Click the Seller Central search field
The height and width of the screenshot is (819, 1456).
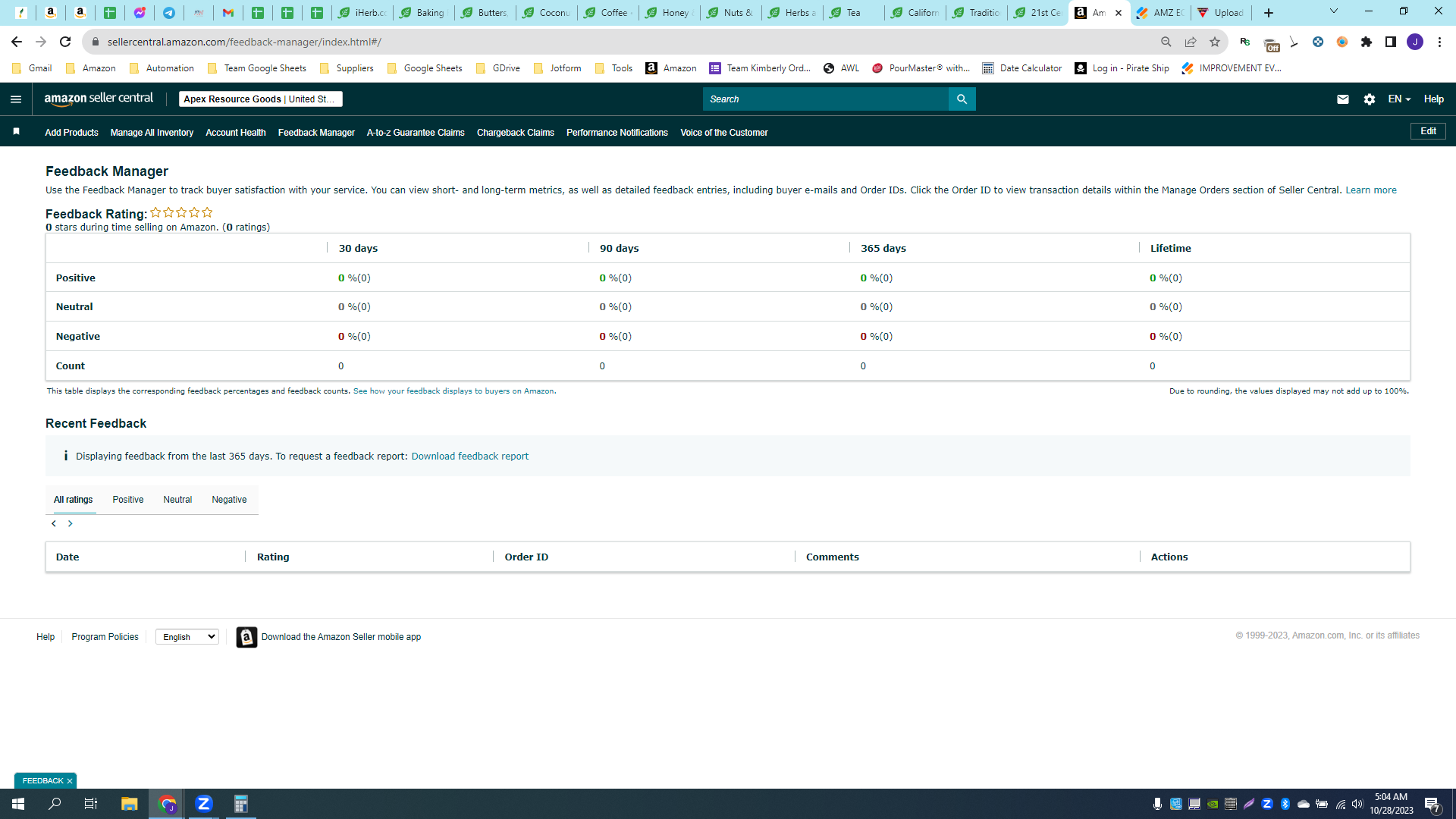[x=826, y=99]
